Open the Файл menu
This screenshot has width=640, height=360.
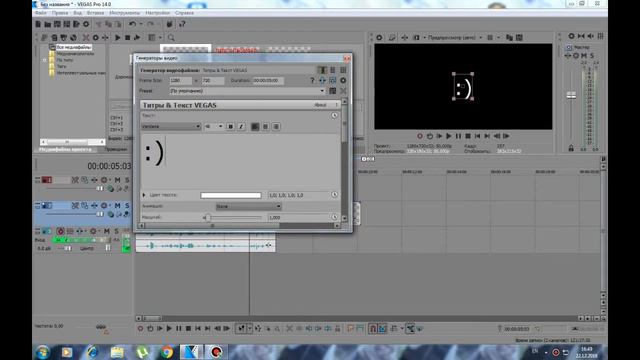(x=41, y=13)
